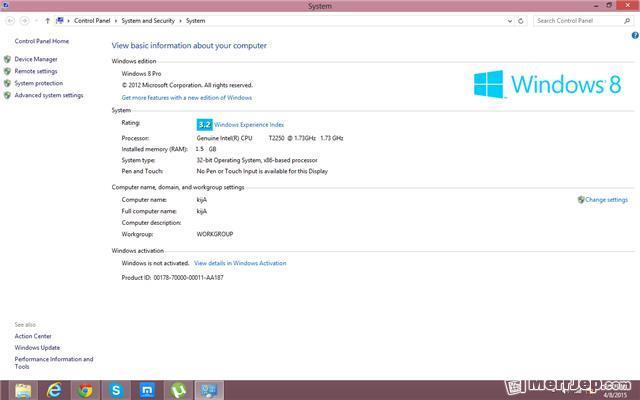Image resolution: width=640 pixels, height=400 pixels.
Task: Click 'Windows is not activated' text
Action: (155, 263)
